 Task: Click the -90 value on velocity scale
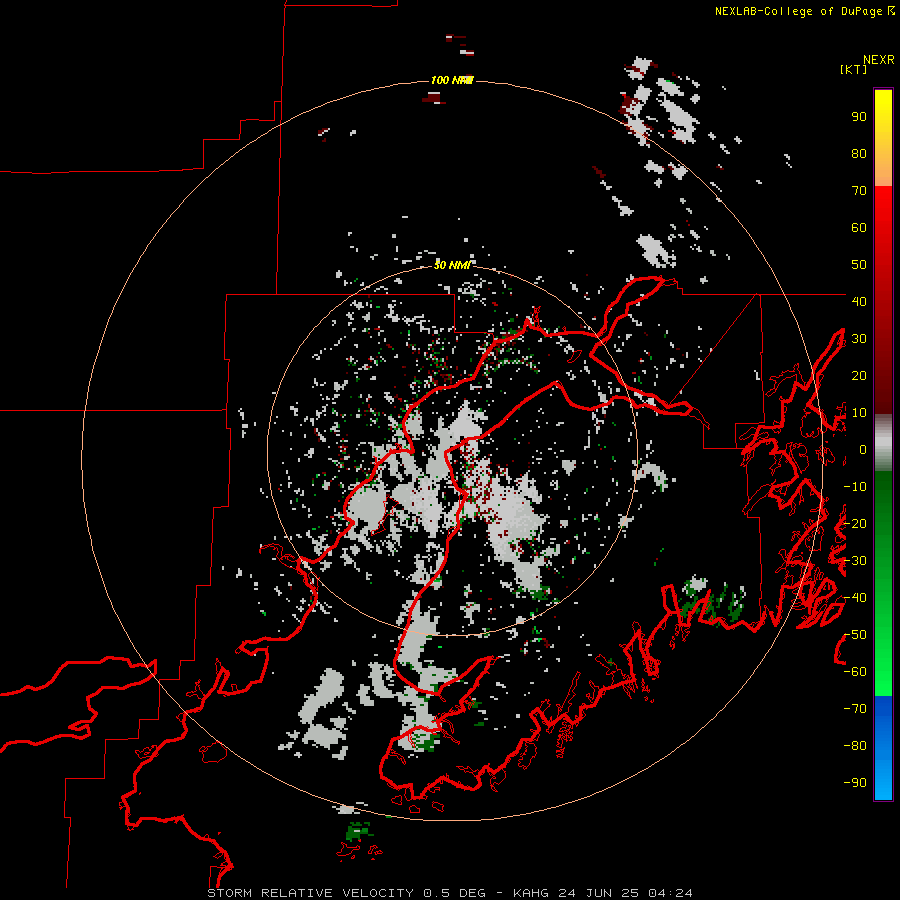click(x=855, y=783)
